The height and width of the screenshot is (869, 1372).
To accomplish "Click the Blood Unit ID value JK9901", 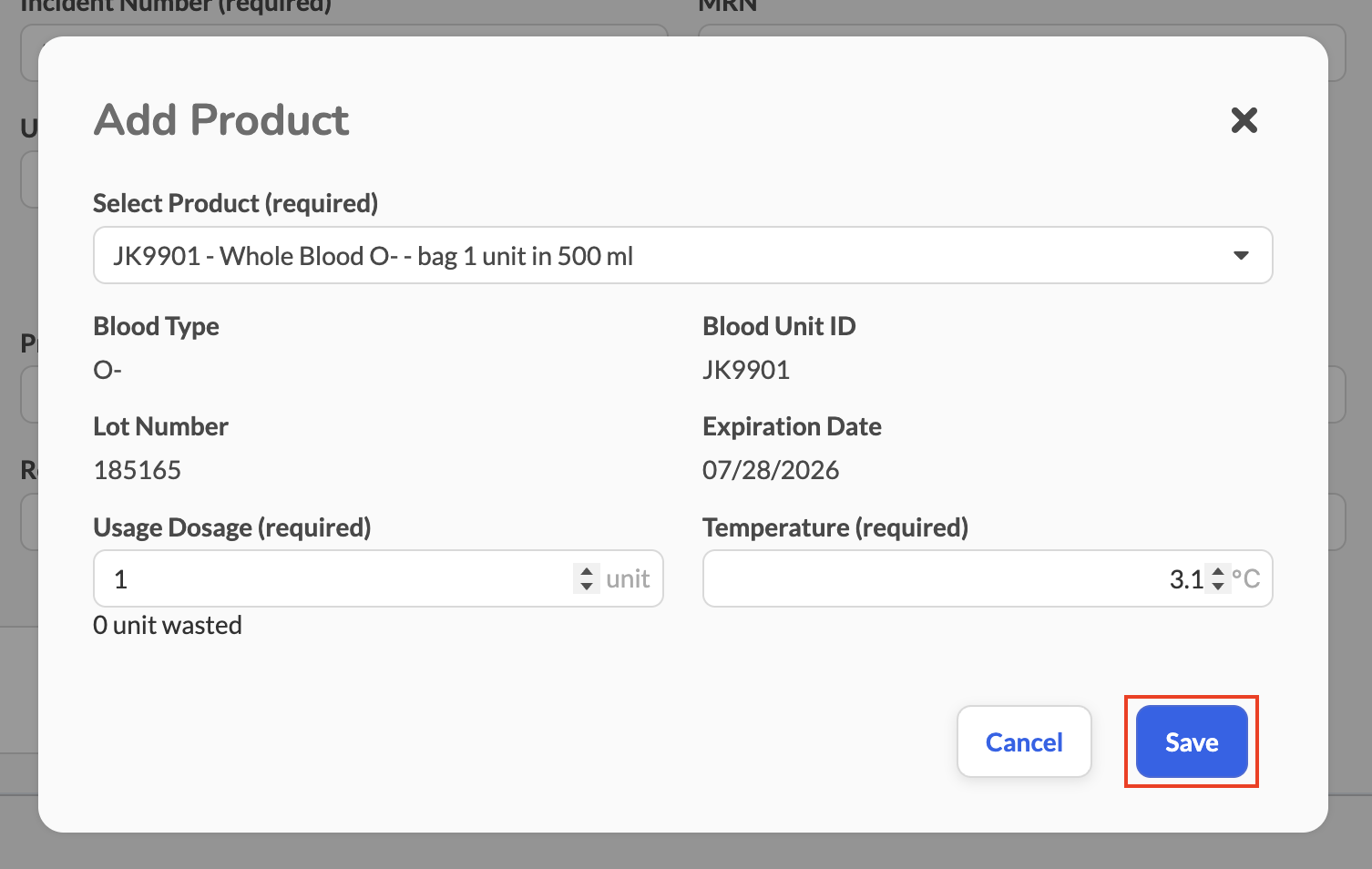I will [x=746, y=370].
